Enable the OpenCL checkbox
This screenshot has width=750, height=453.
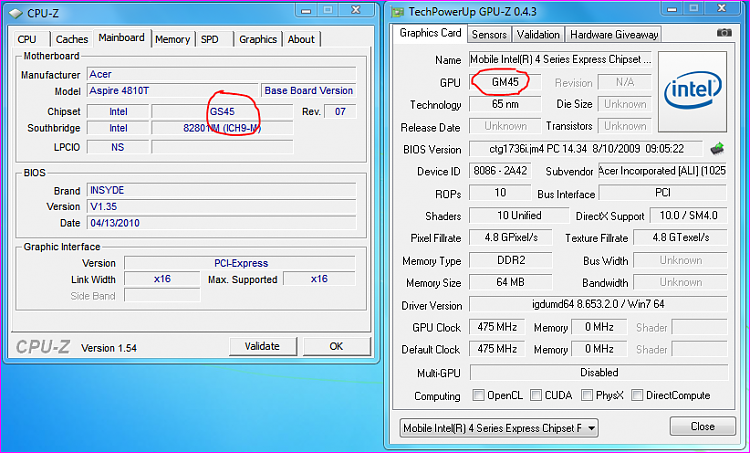(x=478, y=395)
